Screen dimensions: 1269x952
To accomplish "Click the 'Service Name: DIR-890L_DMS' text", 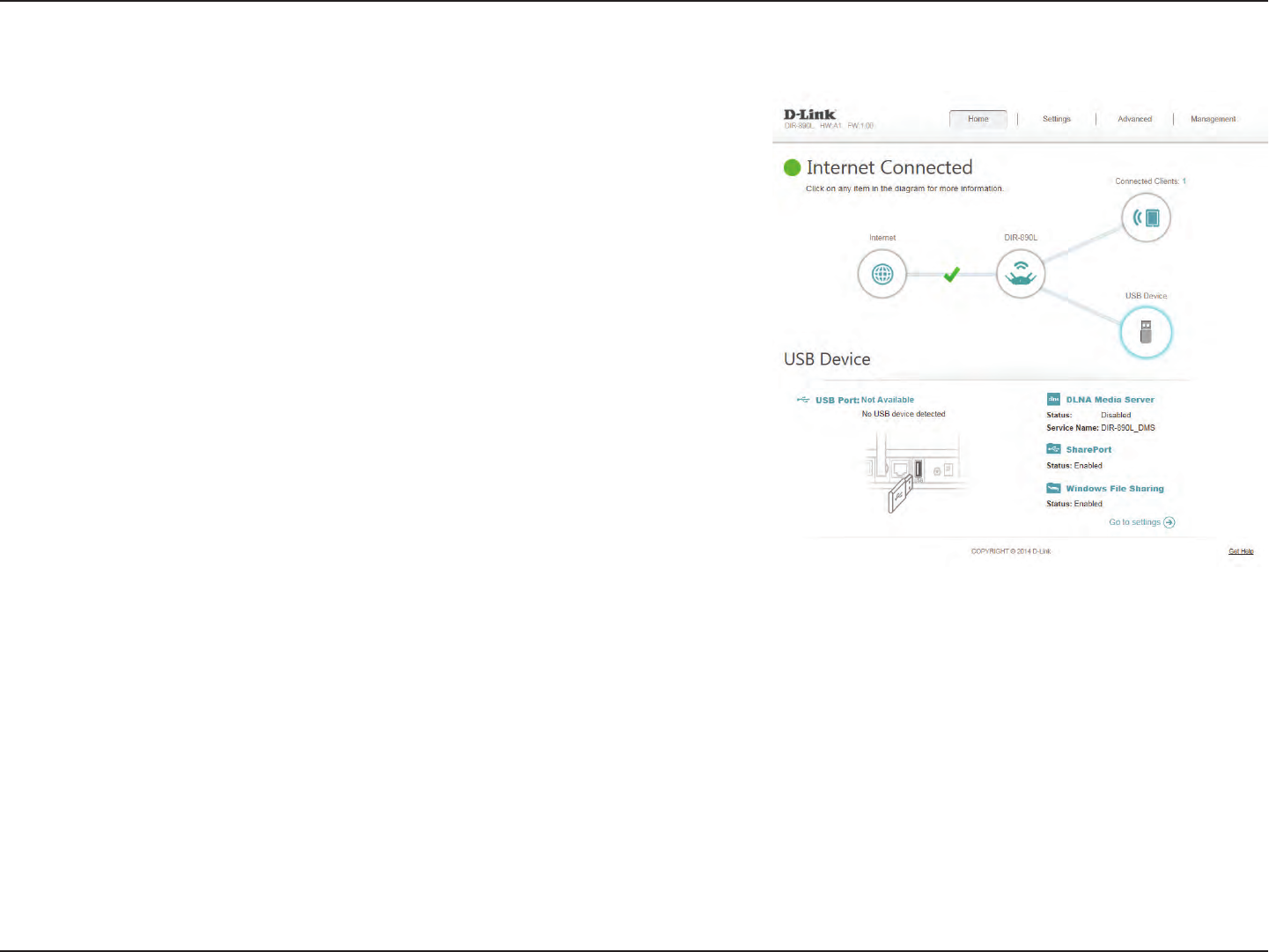I will click(x=1101, y=428).
